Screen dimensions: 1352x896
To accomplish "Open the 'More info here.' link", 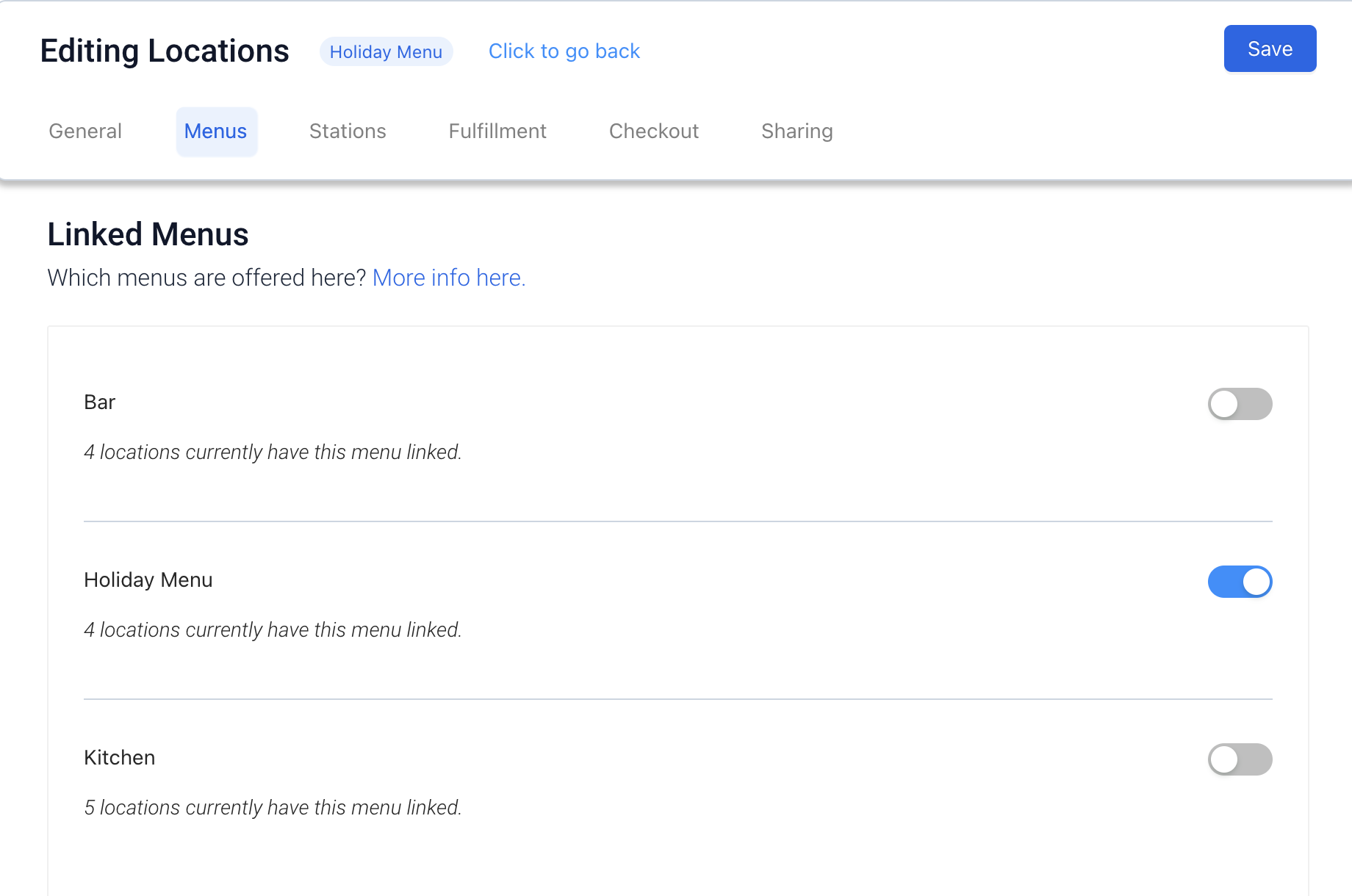I will pos(449,278).
